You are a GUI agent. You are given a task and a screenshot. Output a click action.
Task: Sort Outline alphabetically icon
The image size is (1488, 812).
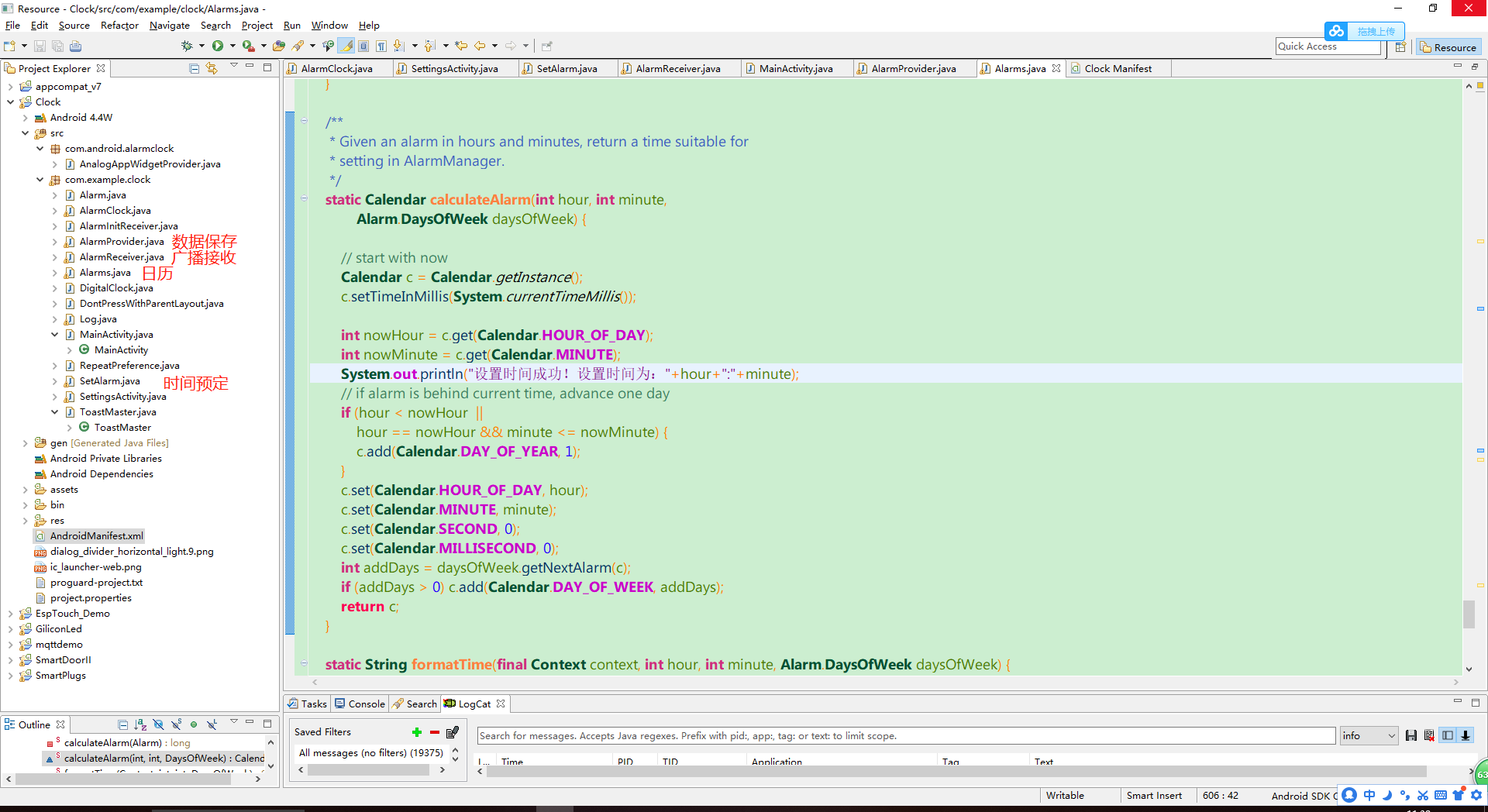[140, 724]
